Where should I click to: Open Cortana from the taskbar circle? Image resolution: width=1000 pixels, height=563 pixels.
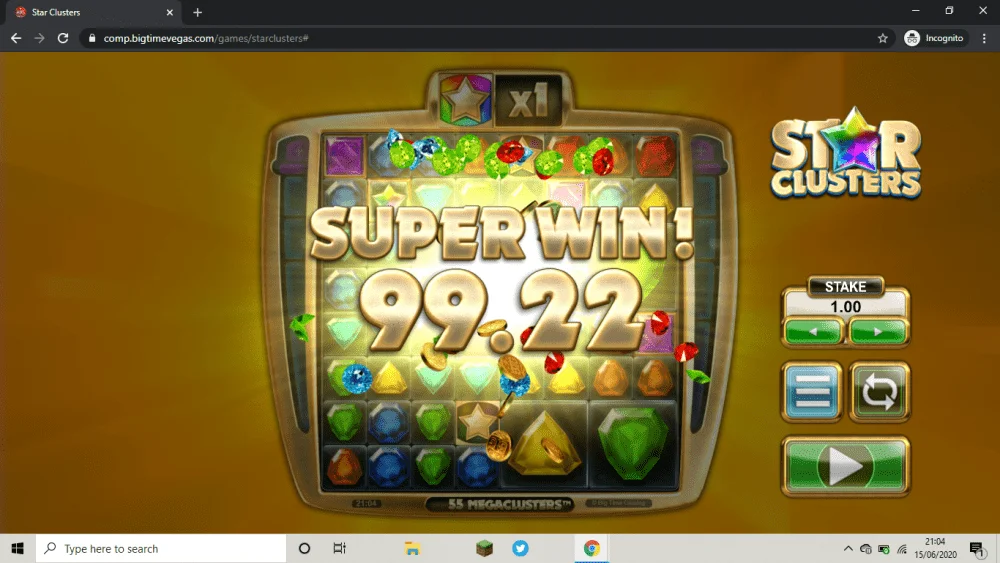(304, 548)
